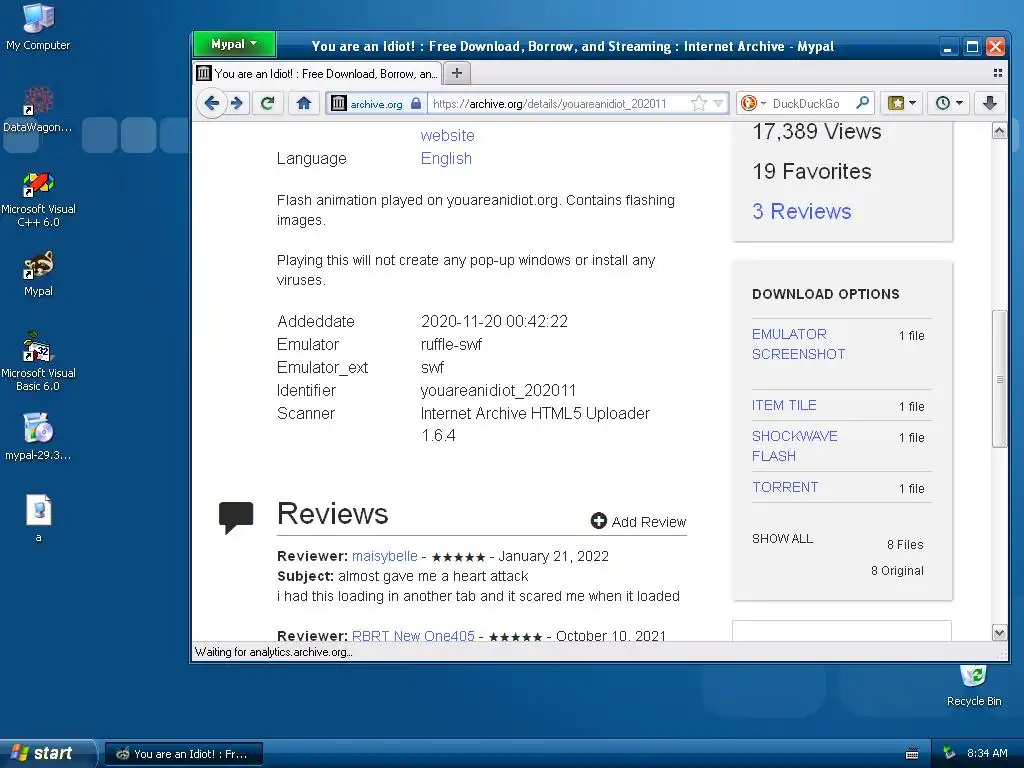Click the search magnifier icon
Viewport: 1024px width, 768px height.
pos(863,103)
